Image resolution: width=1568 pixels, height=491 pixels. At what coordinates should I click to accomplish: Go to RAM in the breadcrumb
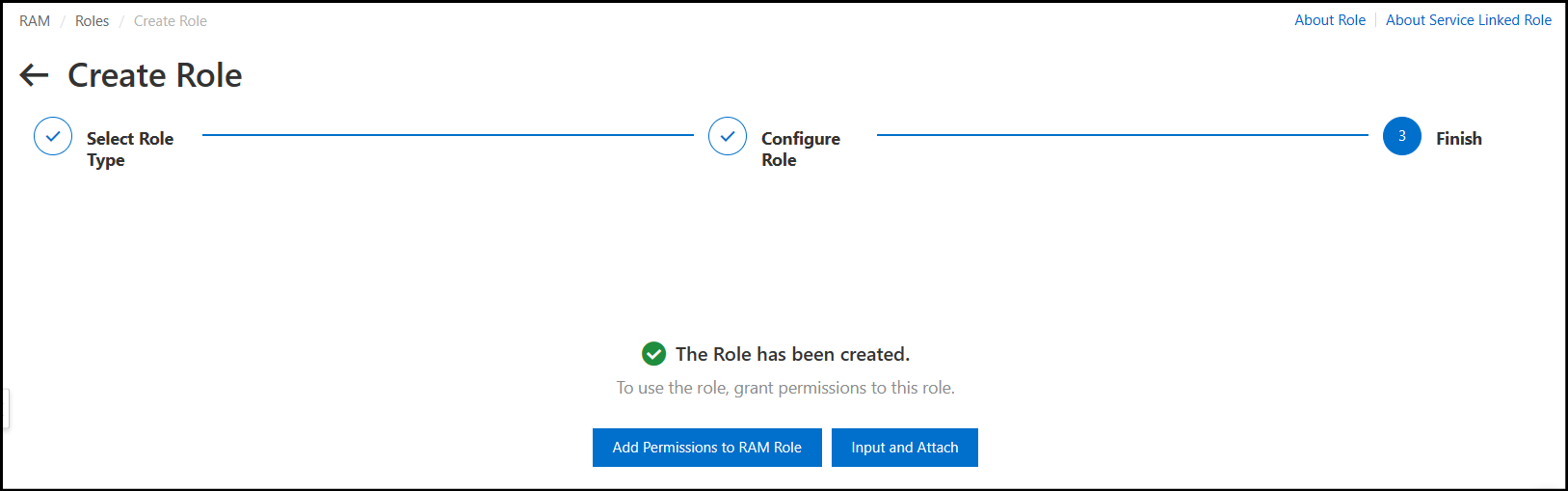point(35,21)
